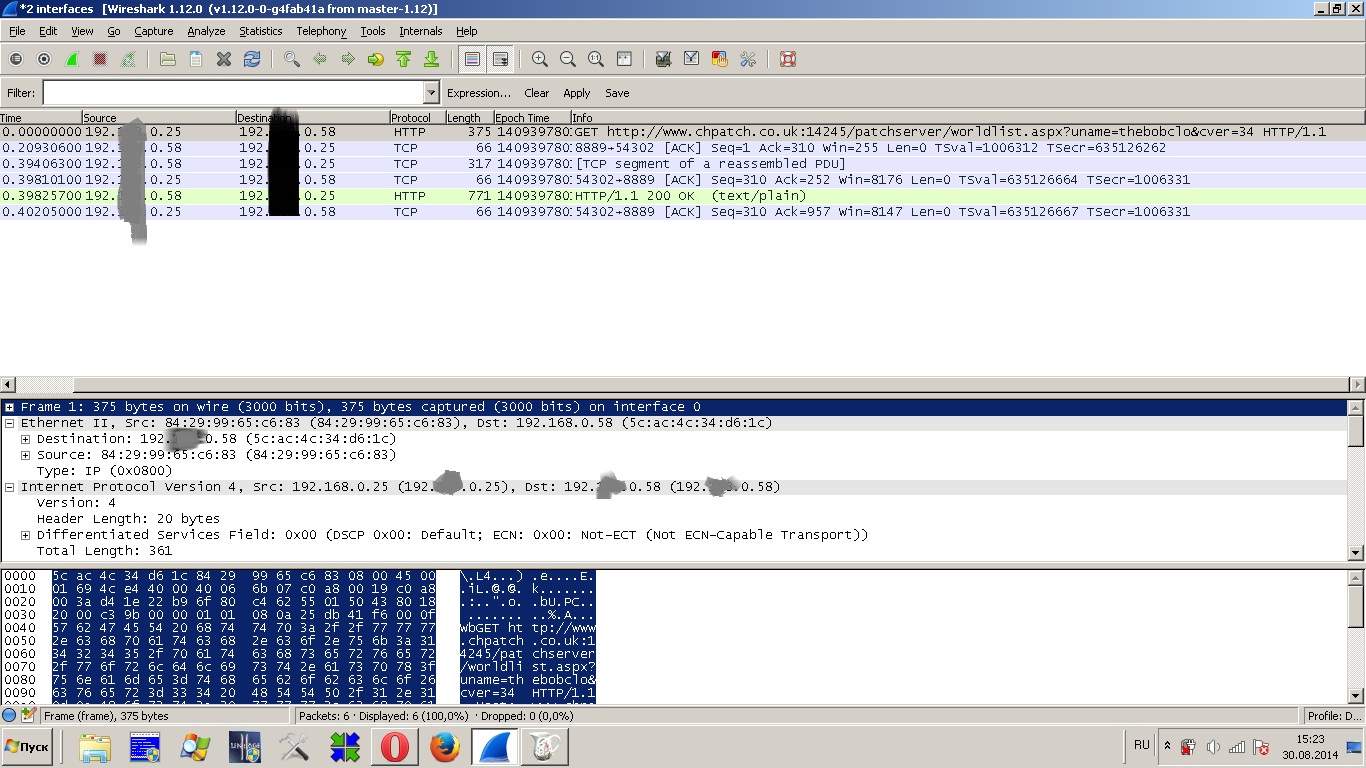
Task: Click the Пуск Start button
Action: click(27, 747)
